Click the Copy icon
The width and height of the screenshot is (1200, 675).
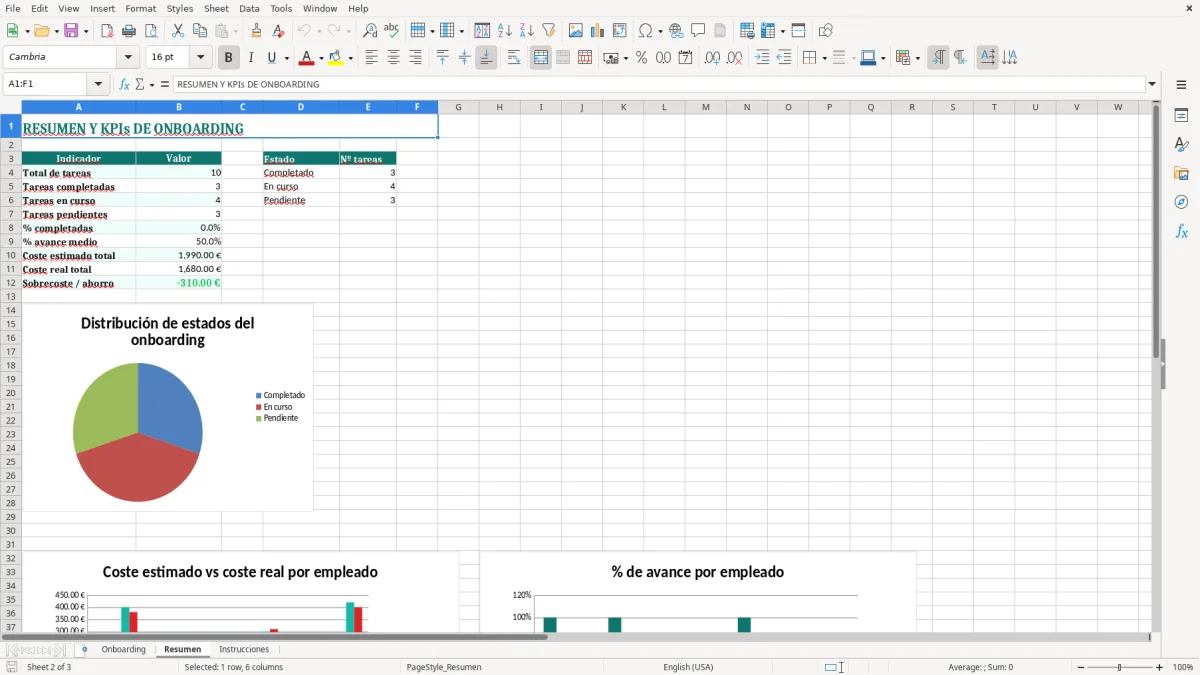(x=200, y=31)
